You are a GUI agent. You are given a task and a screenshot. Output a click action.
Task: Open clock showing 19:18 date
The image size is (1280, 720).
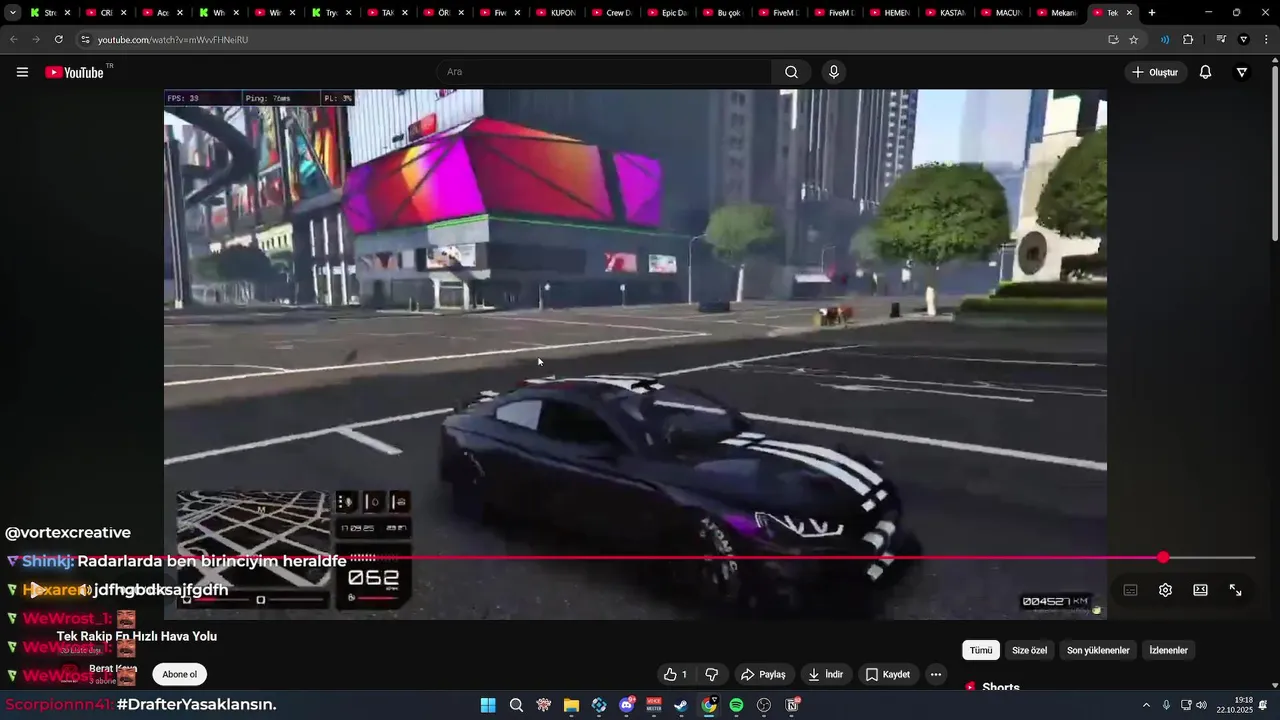pyautogui.click(x=1234, y=705)
